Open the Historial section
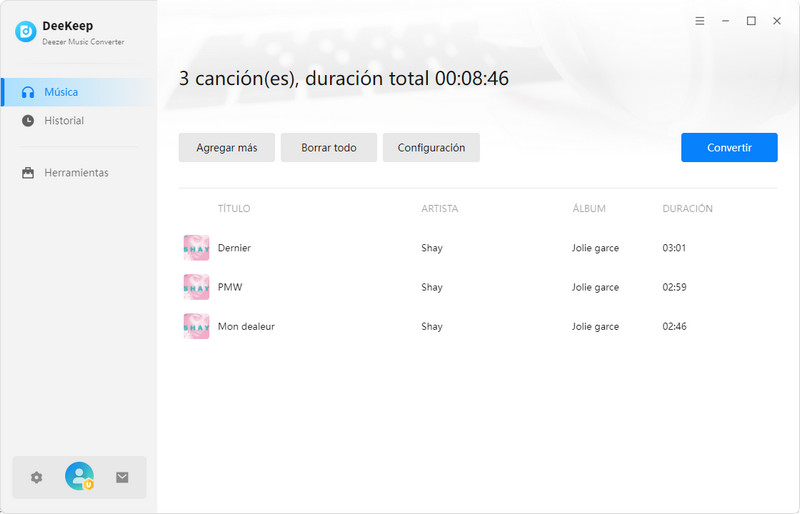 pos(78,120)
